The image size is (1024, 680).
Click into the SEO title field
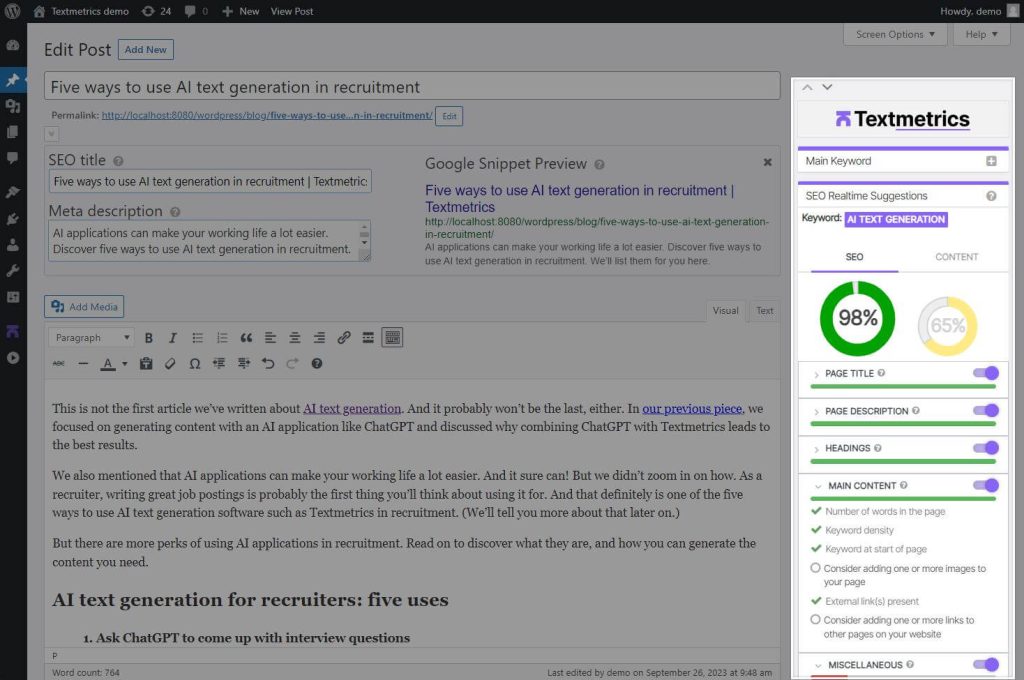pyautogui.click(x=210, y=182)
